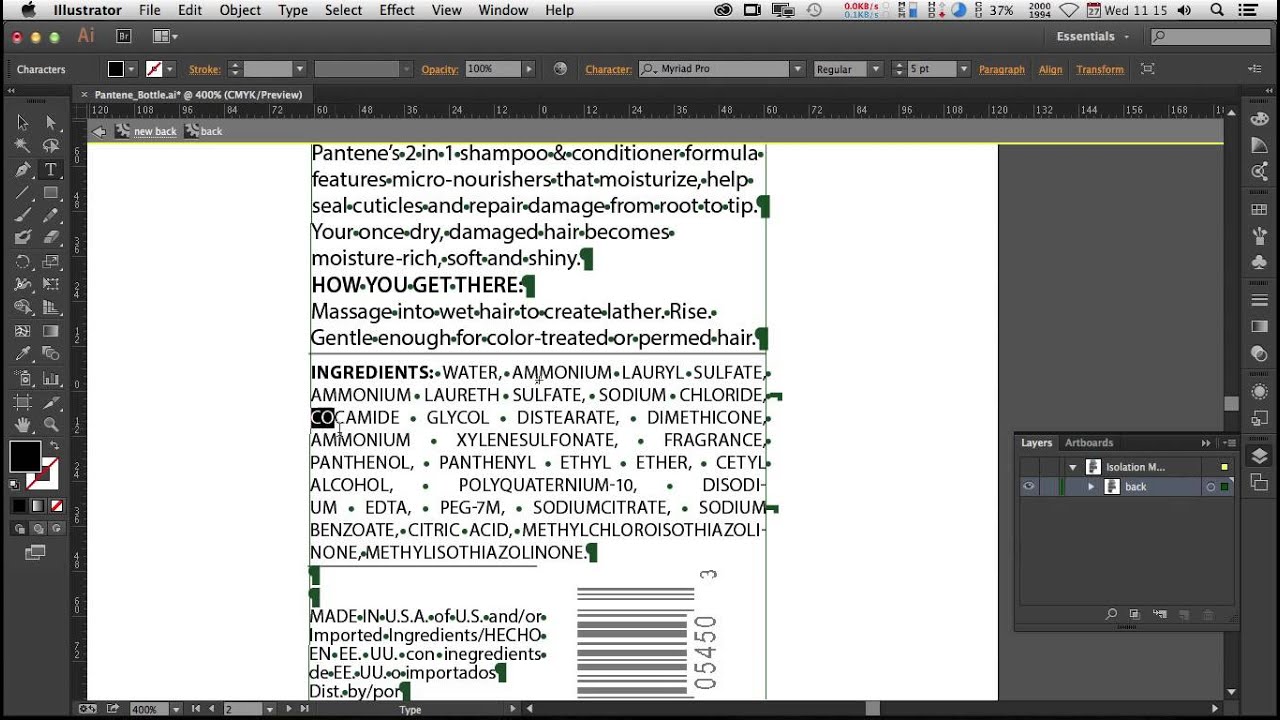Select the Eraser tool

point(50,238)
